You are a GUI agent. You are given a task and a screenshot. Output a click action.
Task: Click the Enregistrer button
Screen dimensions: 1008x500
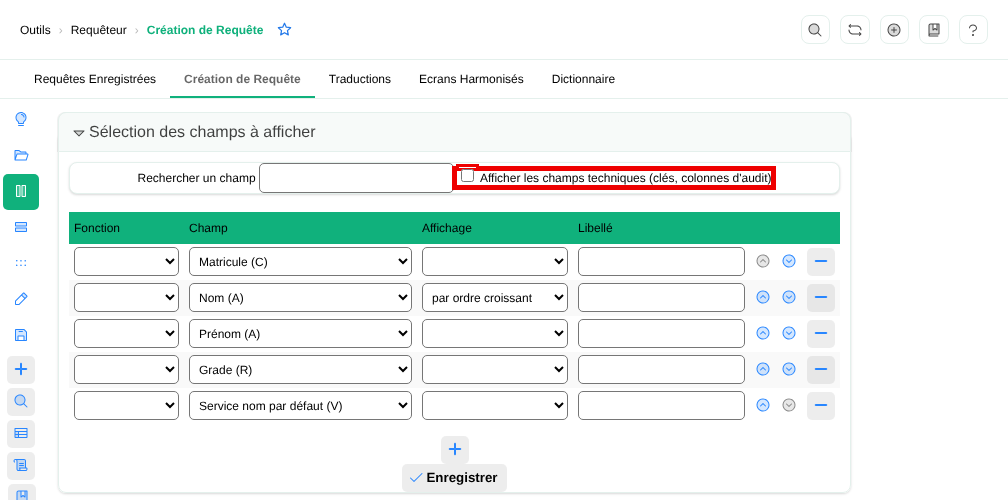pyautogui.click(x=454, y=478)
